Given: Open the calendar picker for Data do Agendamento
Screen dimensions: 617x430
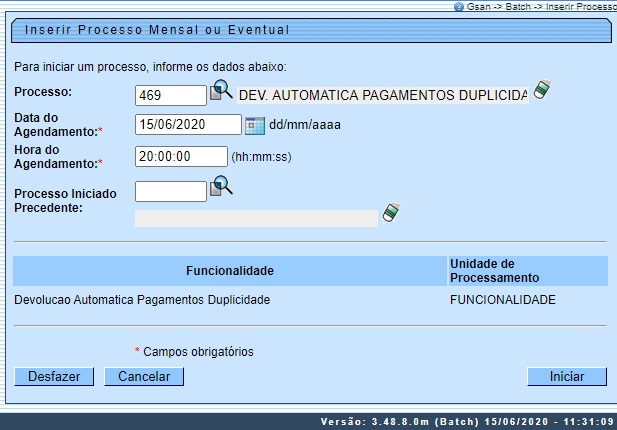Looking at the screenshot, I should (x=255, y=125).
